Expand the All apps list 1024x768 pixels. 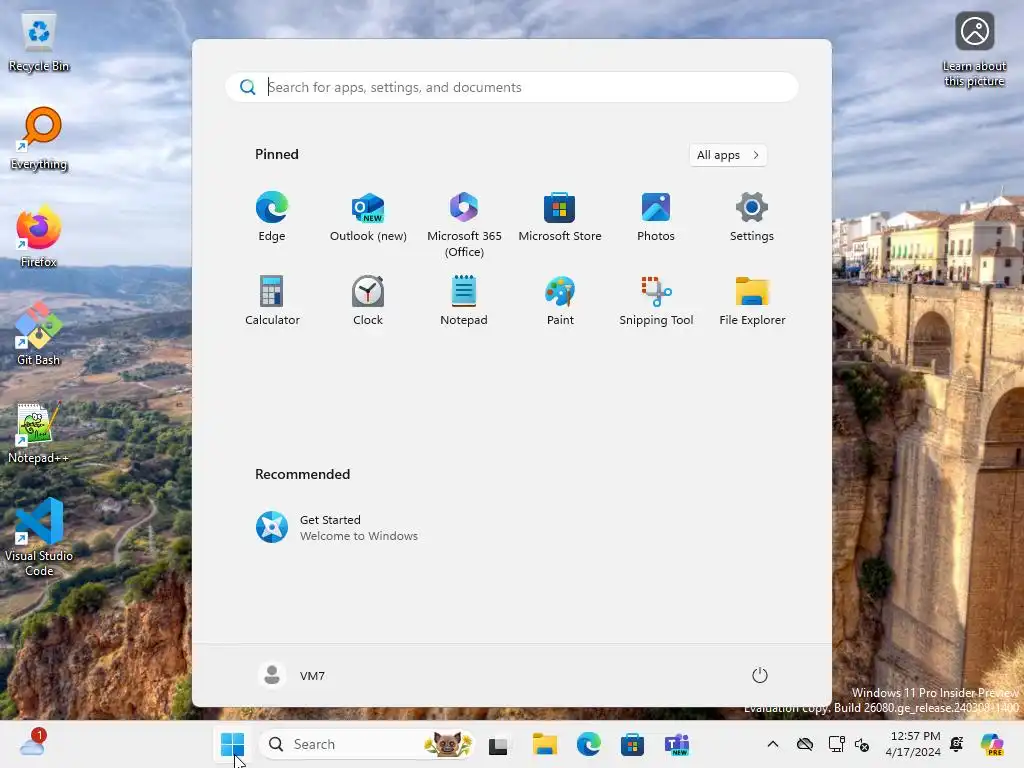point(728,155)
